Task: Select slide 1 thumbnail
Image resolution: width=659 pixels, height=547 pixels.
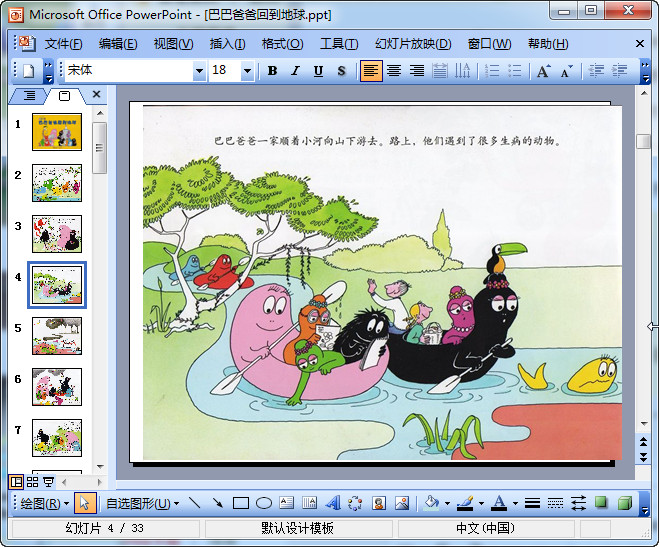Action: [x=57, y=131]
